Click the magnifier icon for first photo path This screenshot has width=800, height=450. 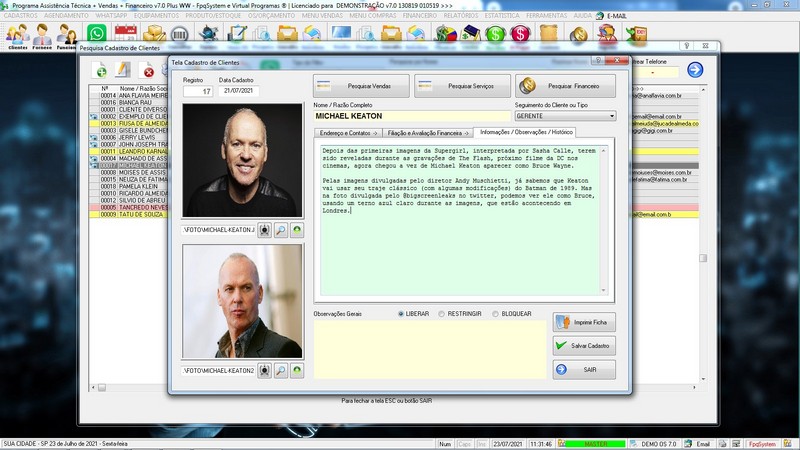(x=281, y=230)
